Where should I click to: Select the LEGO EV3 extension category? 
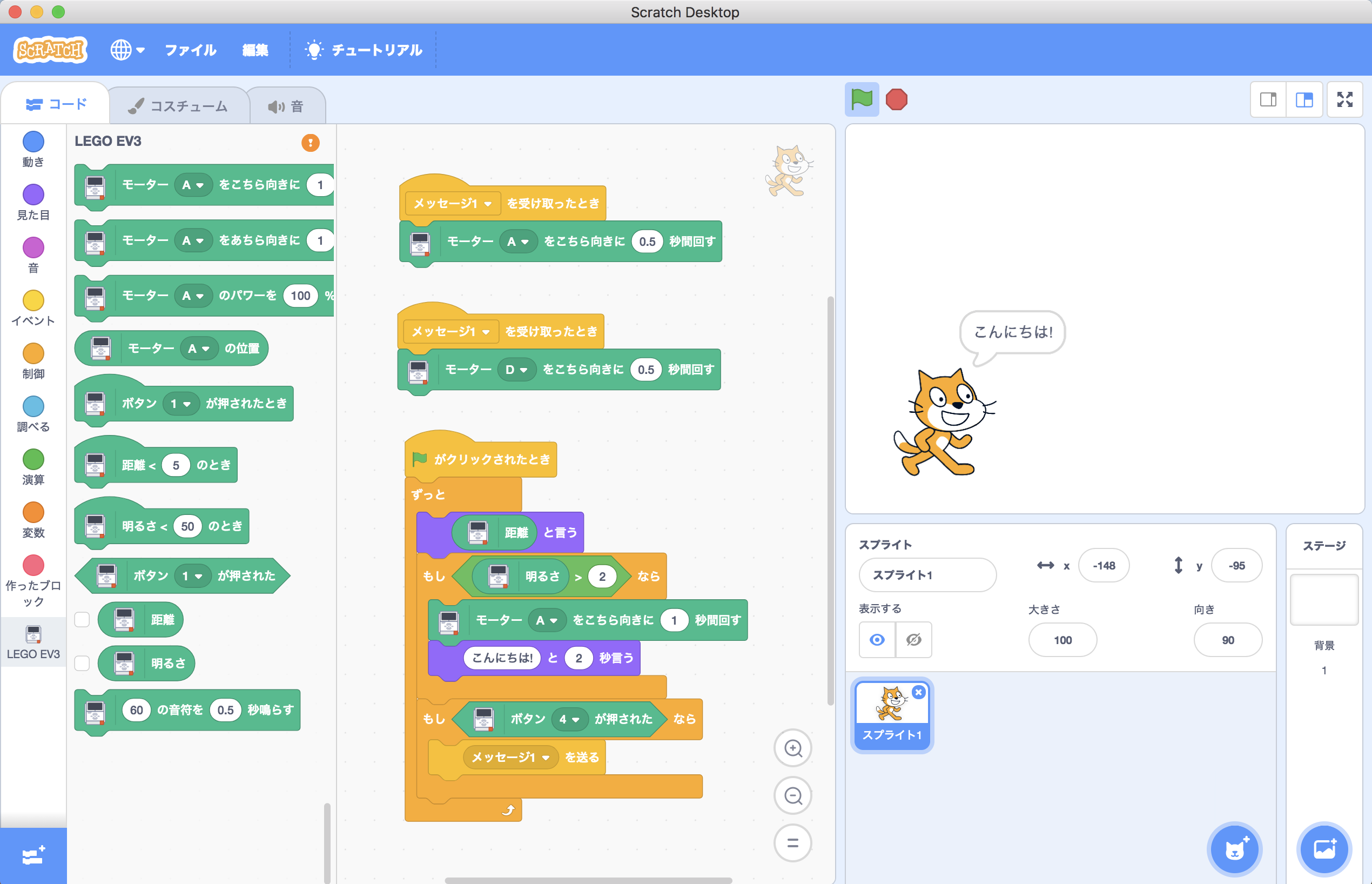click(33, 642)
